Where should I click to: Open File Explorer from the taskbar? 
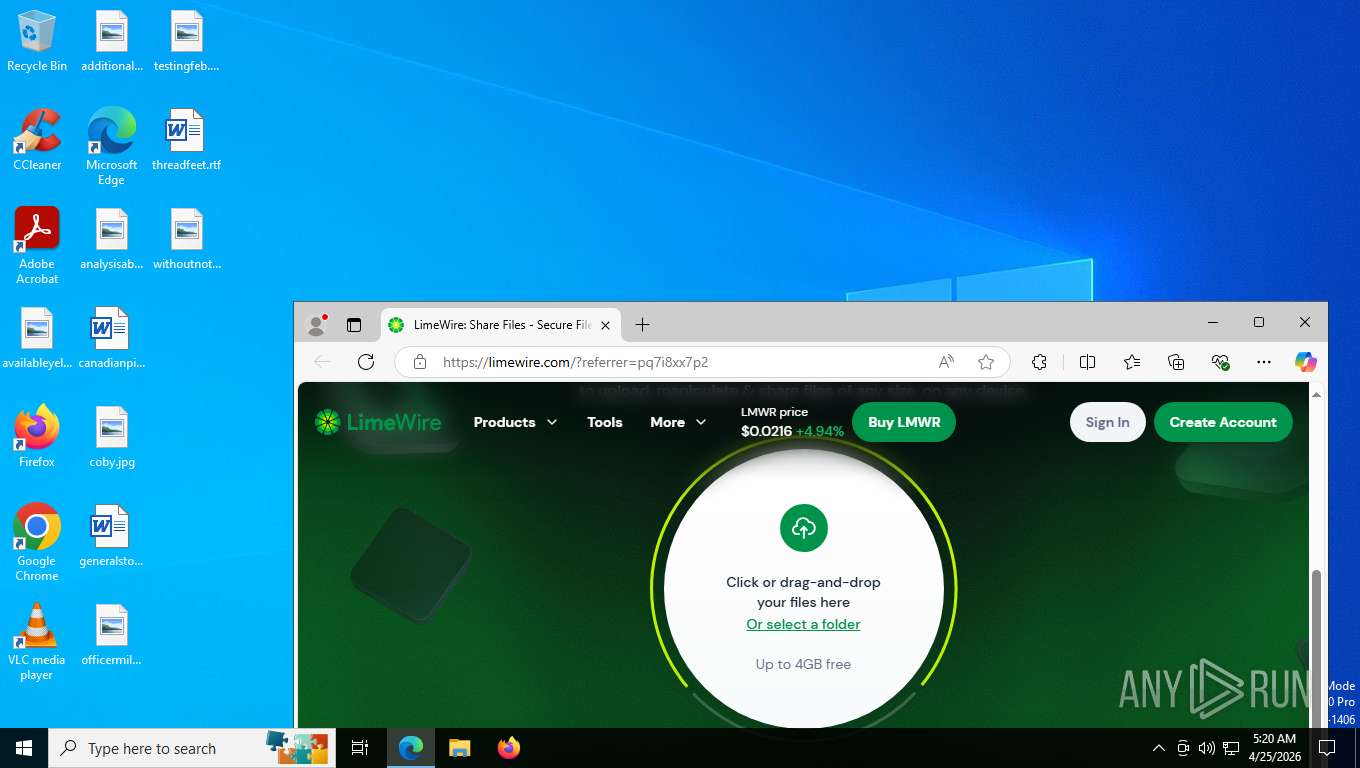pyautogui.click(x=459, y=748)
